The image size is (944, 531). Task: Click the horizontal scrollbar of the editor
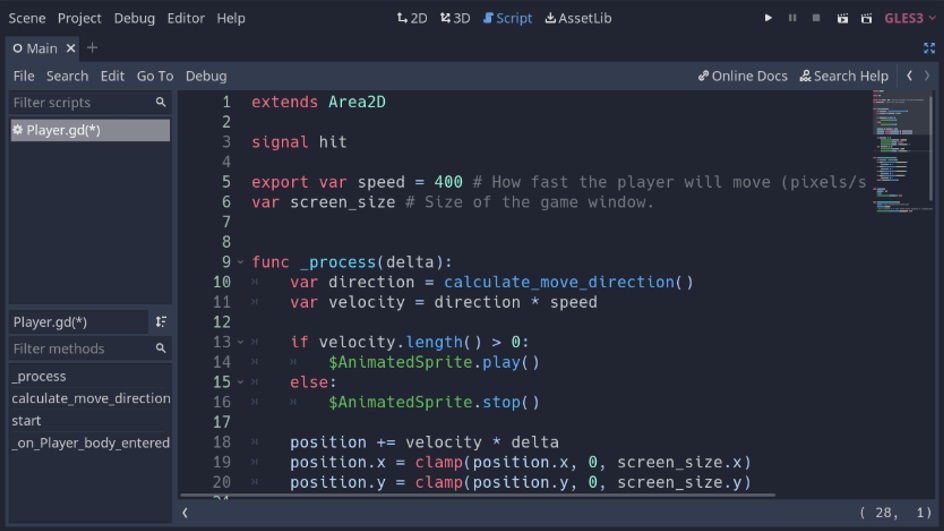coord(477,495)
